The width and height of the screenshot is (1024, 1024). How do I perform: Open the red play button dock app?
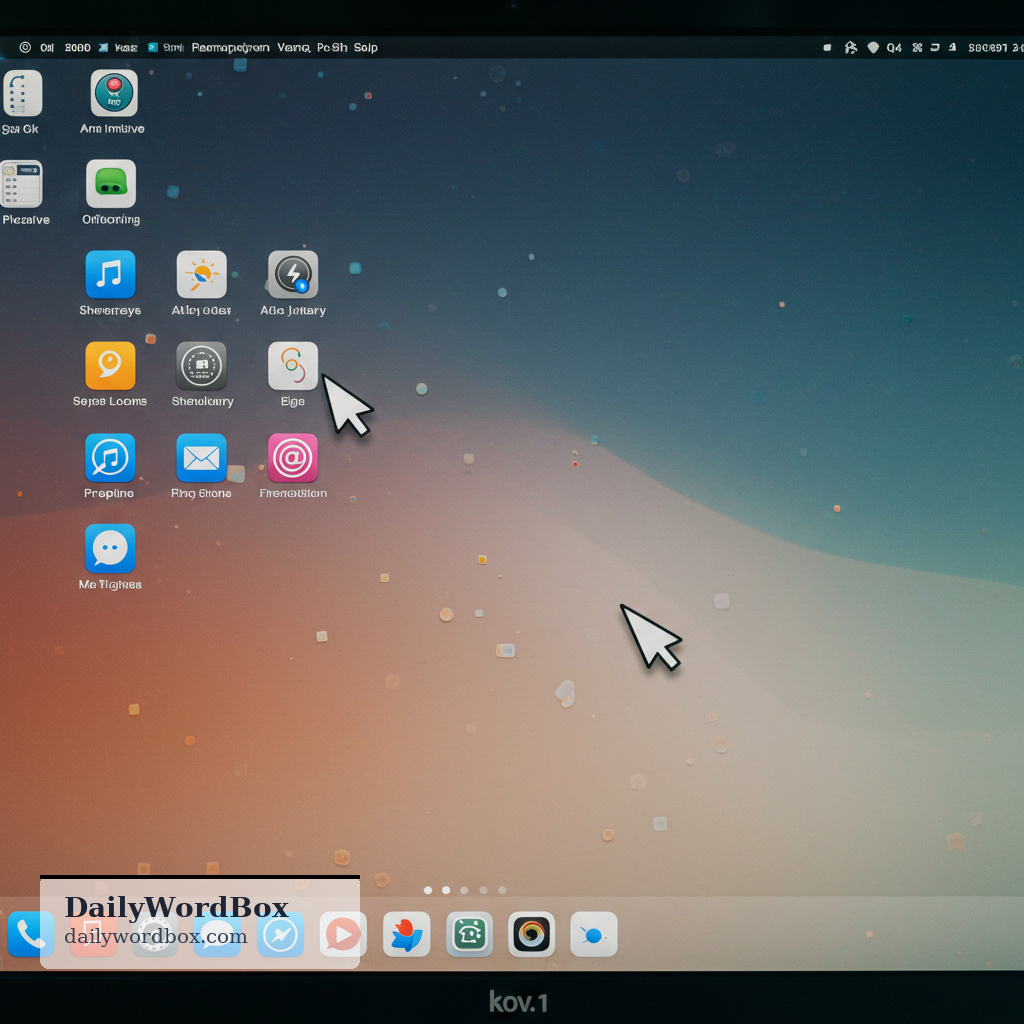344,935
